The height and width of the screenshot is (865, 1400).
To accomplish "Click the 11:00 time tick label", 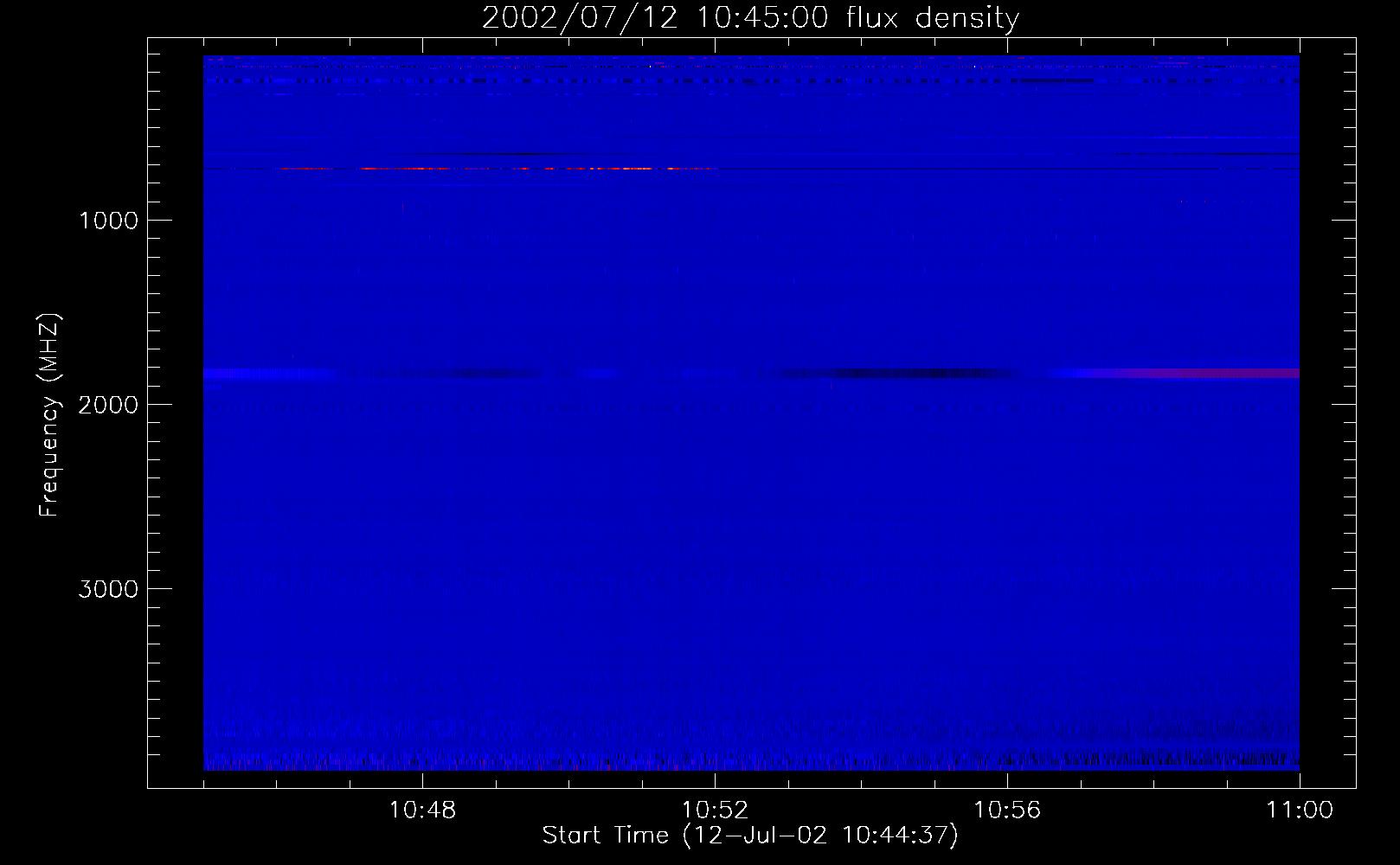I will [x=1300, y=811].
